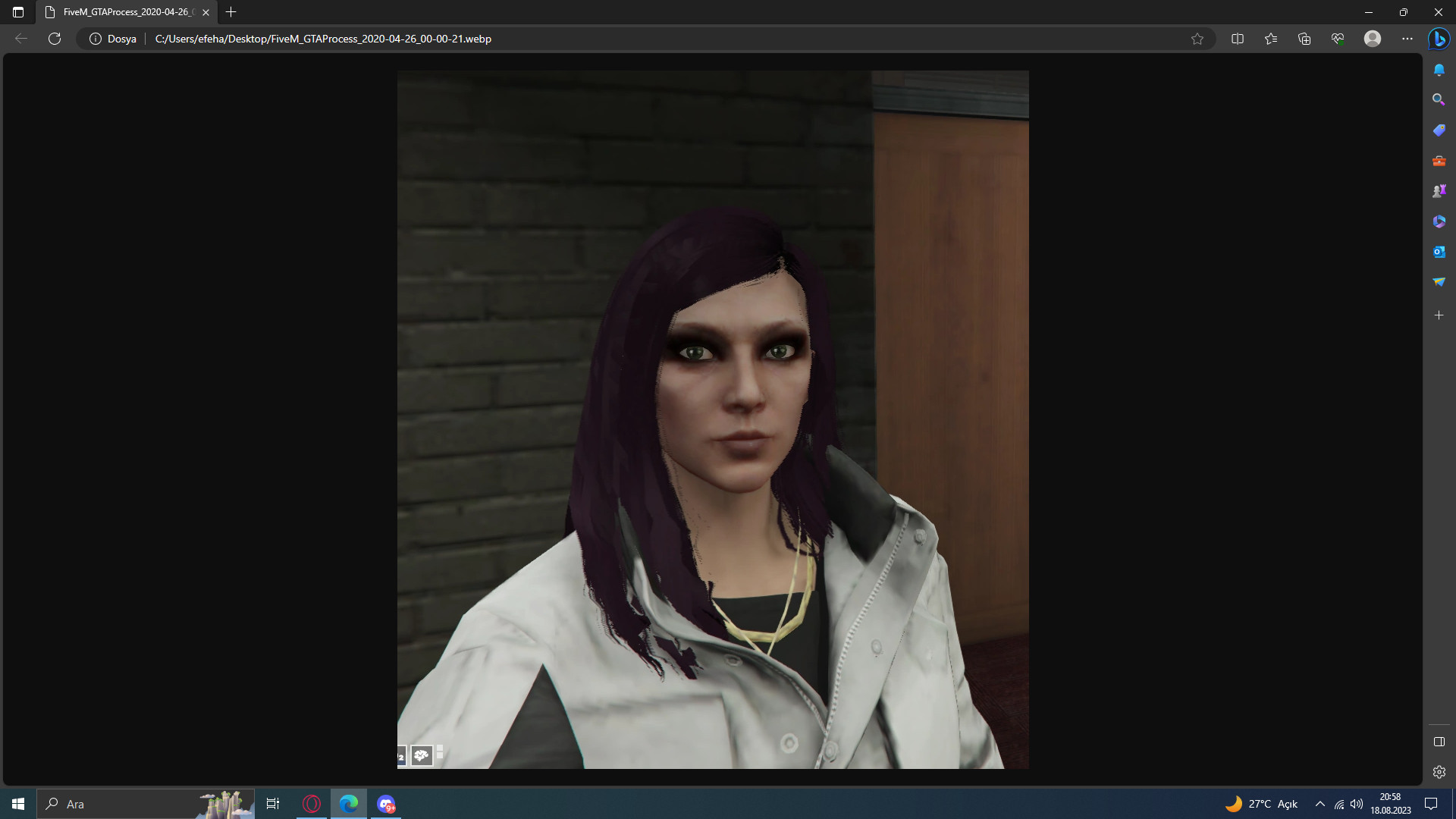
Task: Open network Wi-Fi settings
Action: click(x=1339, y=804)
